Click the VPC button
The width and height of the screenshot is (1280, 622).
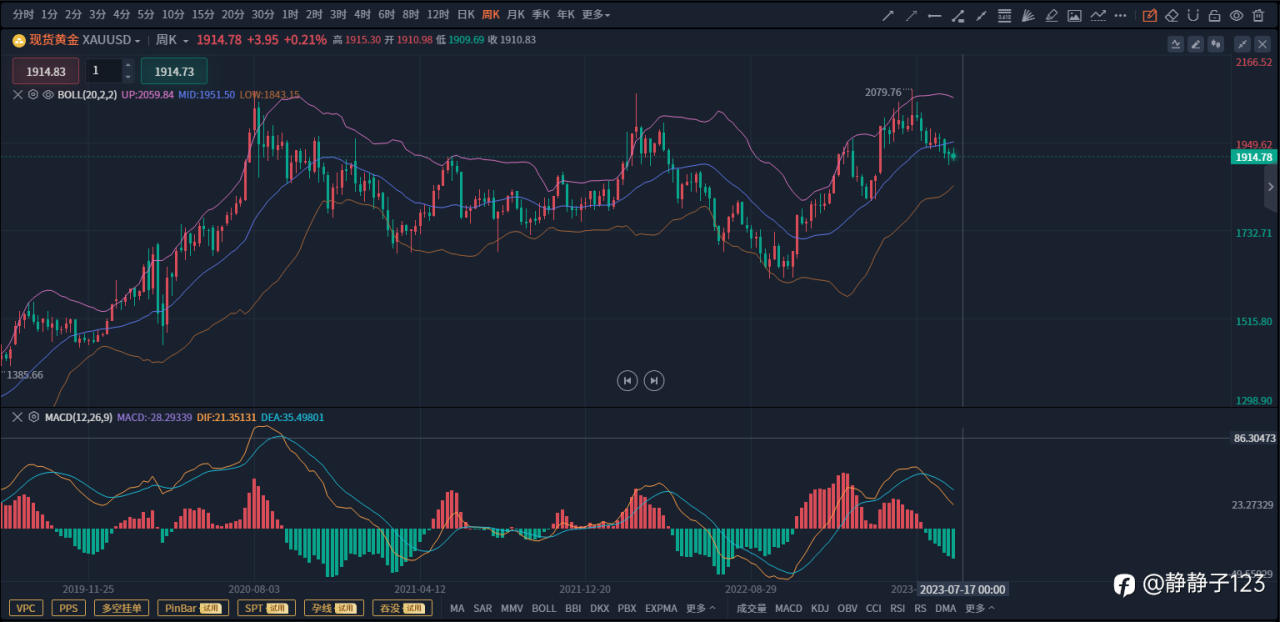point(26,608)
